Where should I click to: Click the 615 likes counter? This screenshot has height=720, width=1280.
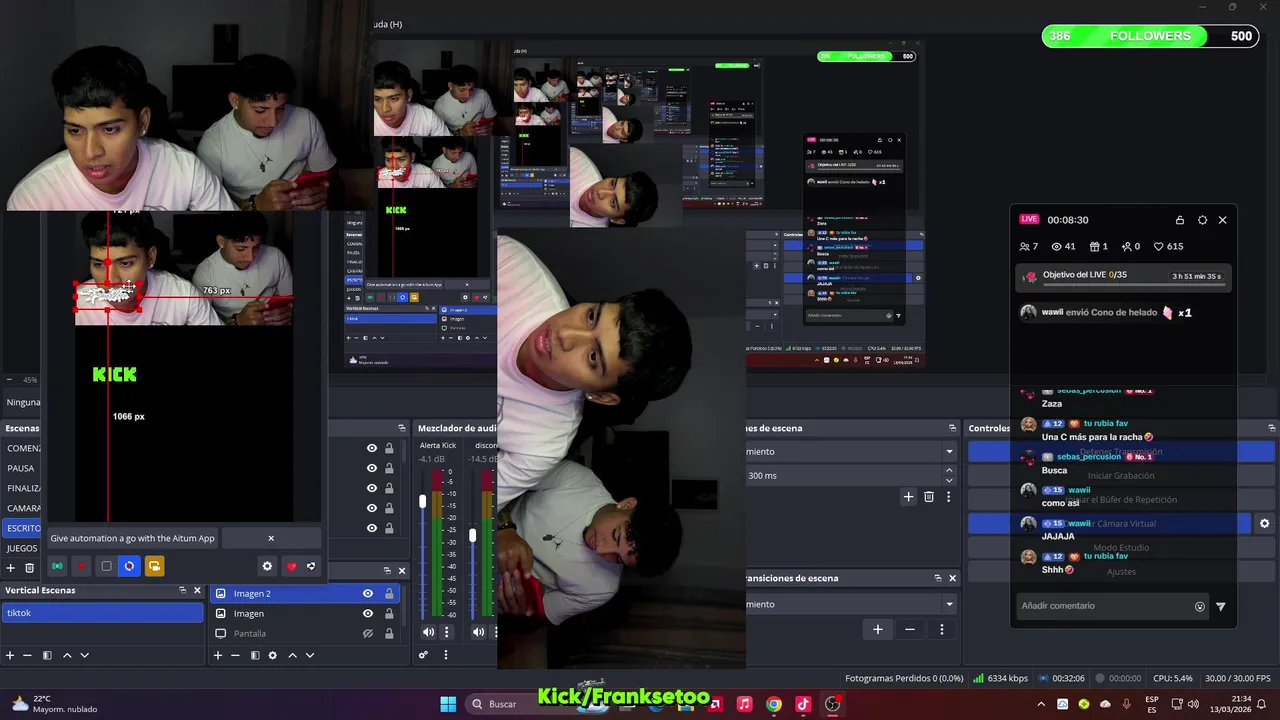[1168, 246]
